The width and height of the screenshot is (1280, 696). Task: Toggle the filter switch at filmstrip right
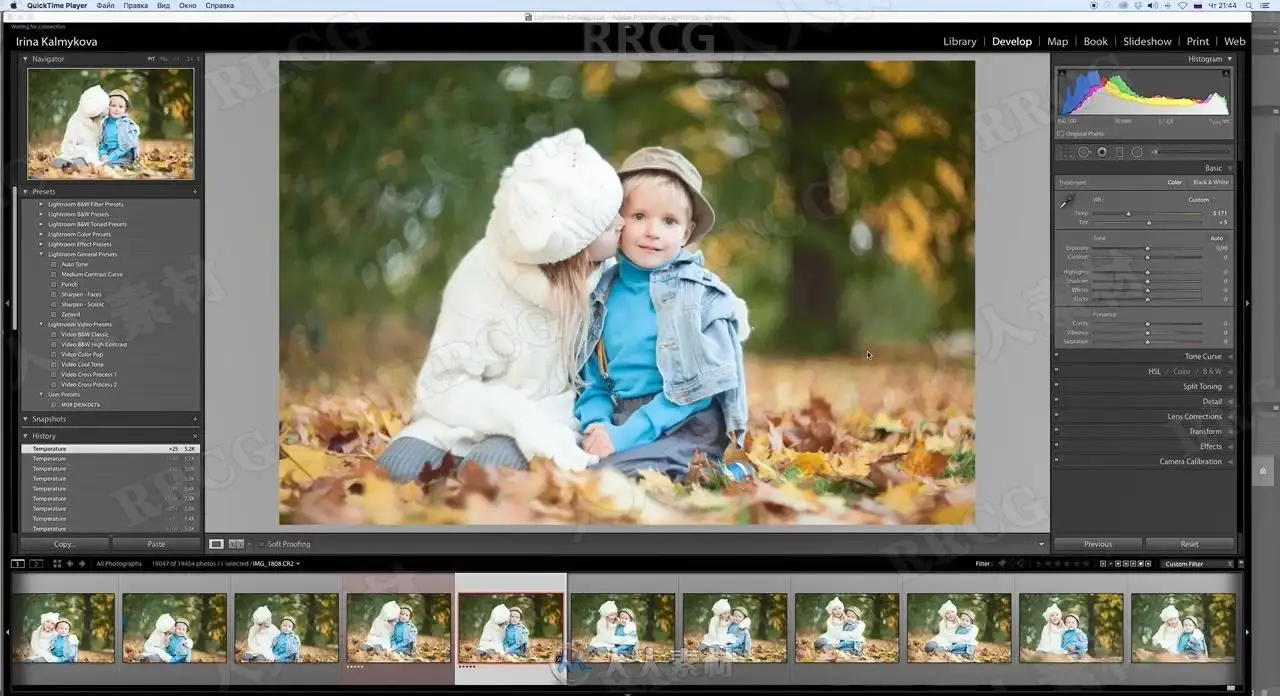point(1240,564)
